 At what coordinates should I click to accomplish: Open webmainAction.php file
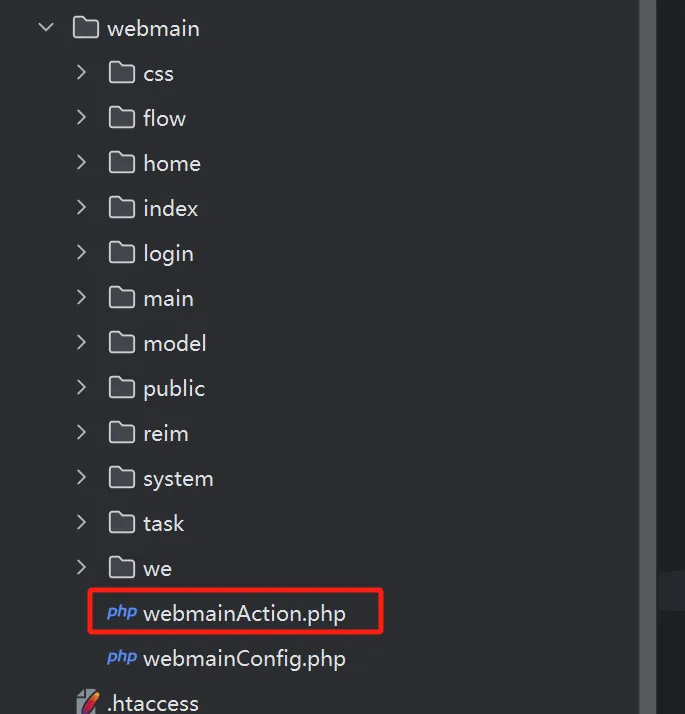(x=244, y=614)
